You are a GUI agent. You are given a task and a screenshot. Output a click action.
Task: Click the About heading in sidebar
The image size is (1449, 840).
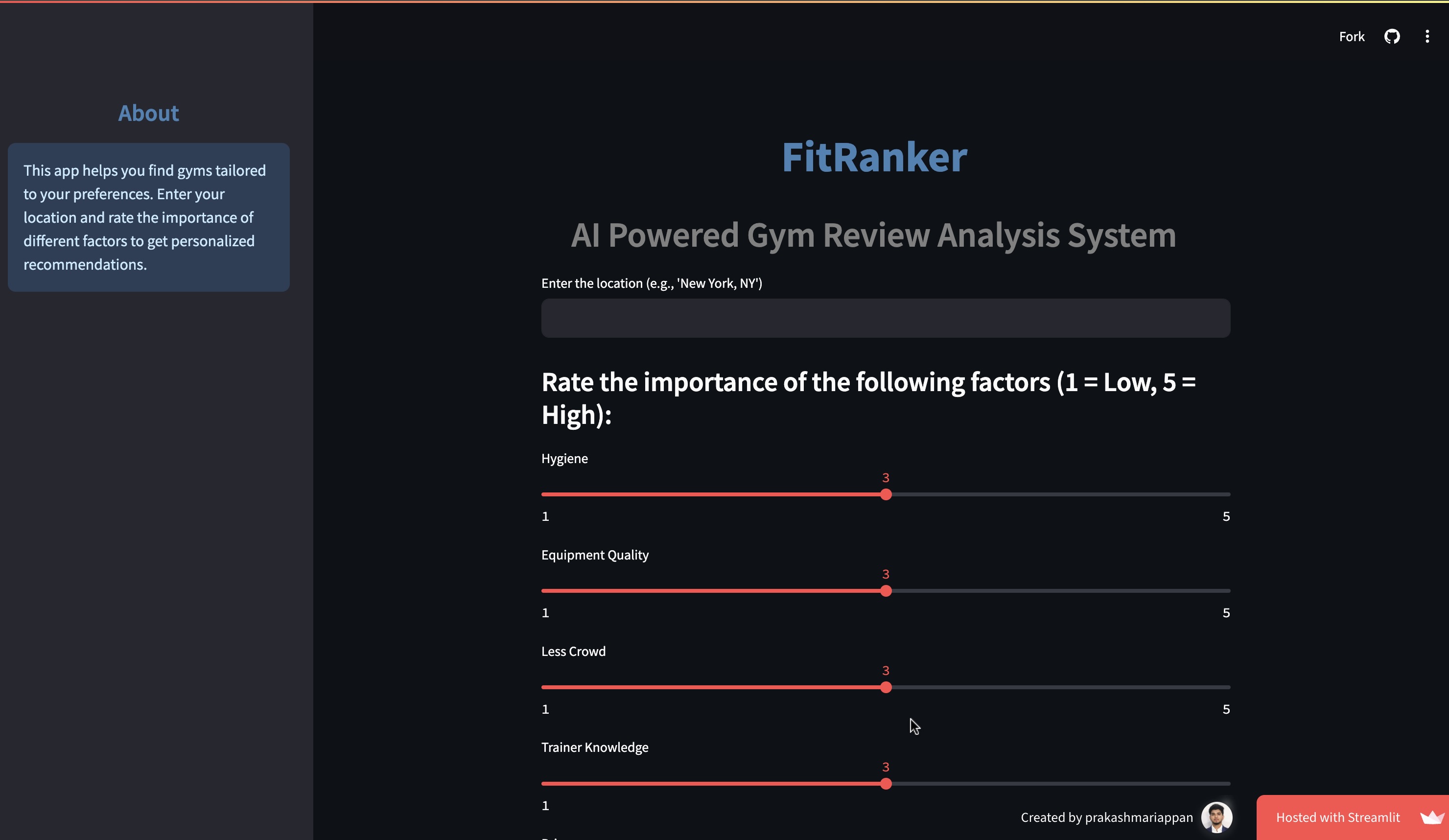pos(148,113)
